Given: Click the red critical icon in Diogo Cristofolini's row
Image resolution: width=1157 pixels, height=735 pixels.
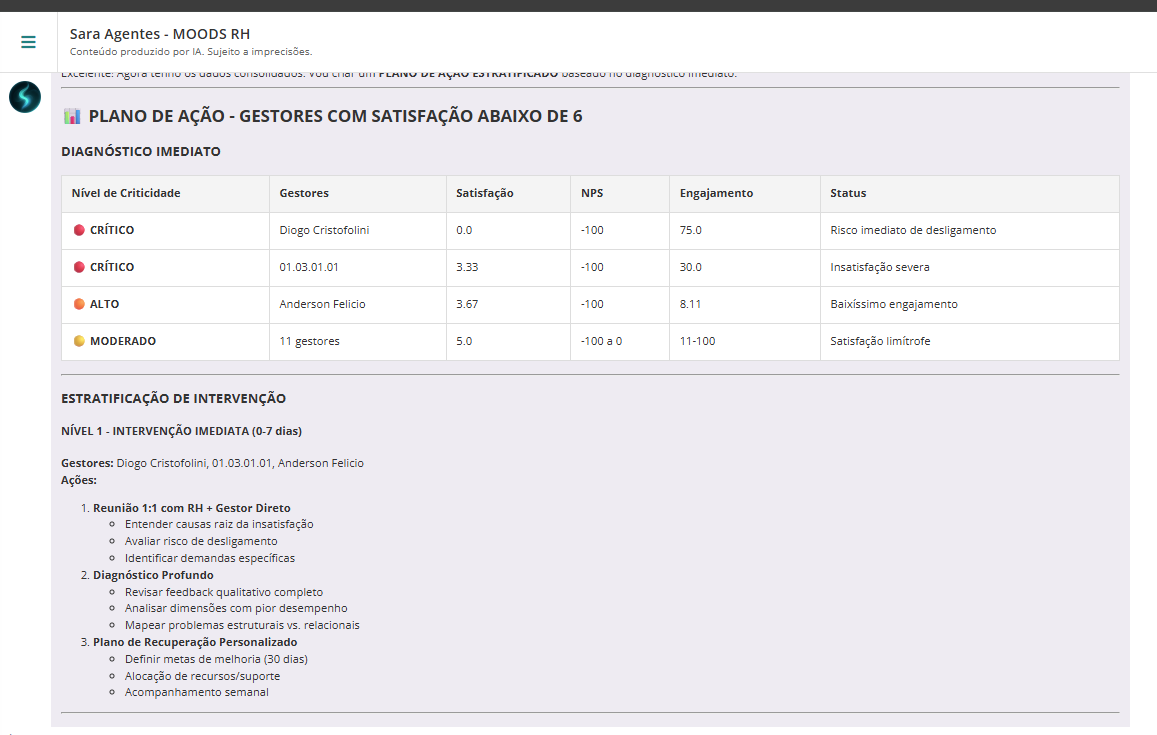Looking at the screenshot, I should pos(80,230).
